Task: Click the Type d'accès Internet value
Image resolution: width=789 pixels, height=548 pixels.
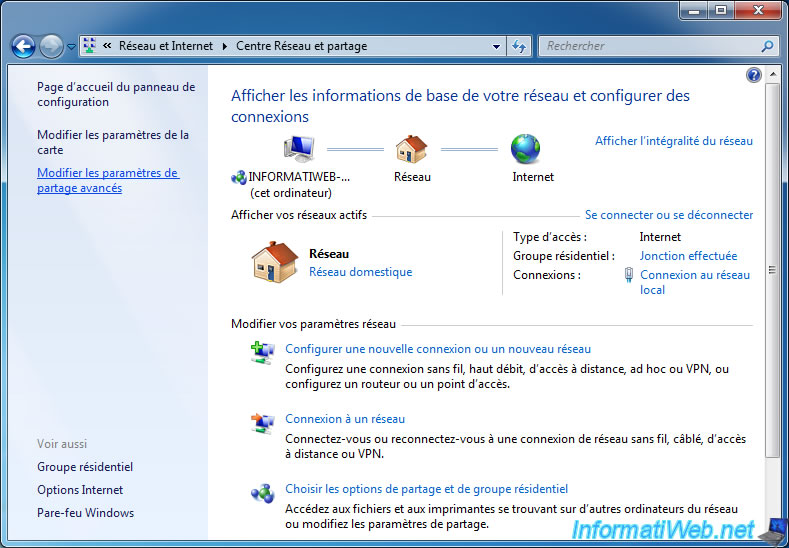Action: click(x=660, y=237)
